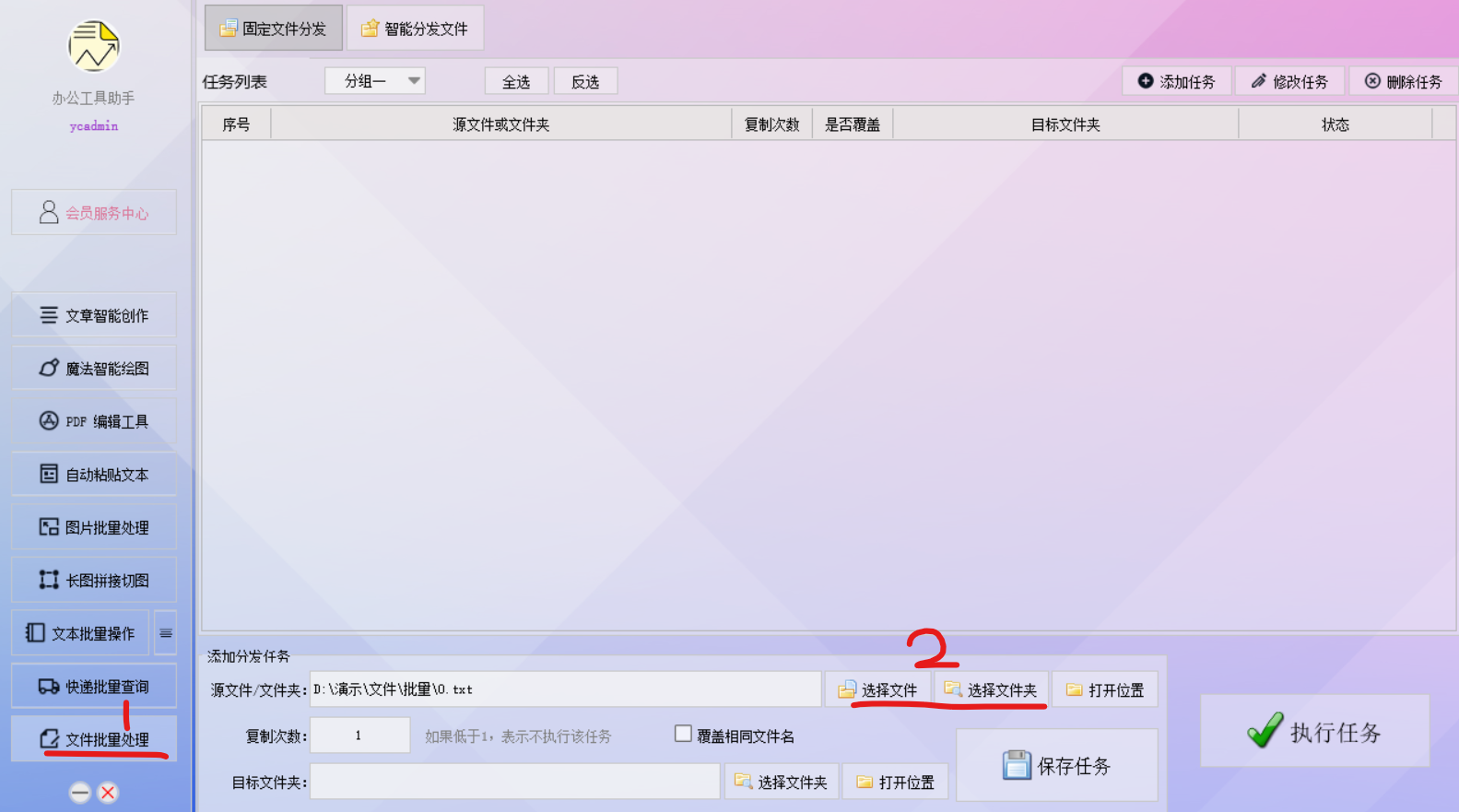The image size is (1459, 812).
Task: Click the 目标文件夹 input field
Action: pos(515,782)
